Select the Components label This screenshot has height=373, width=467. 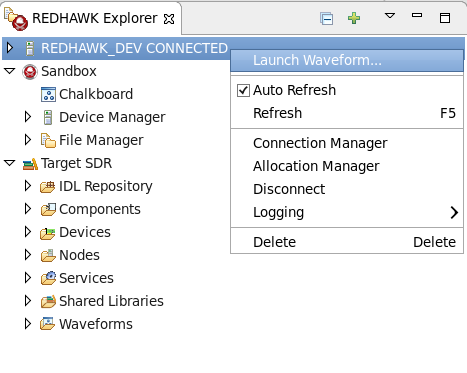tap(100, 209)
